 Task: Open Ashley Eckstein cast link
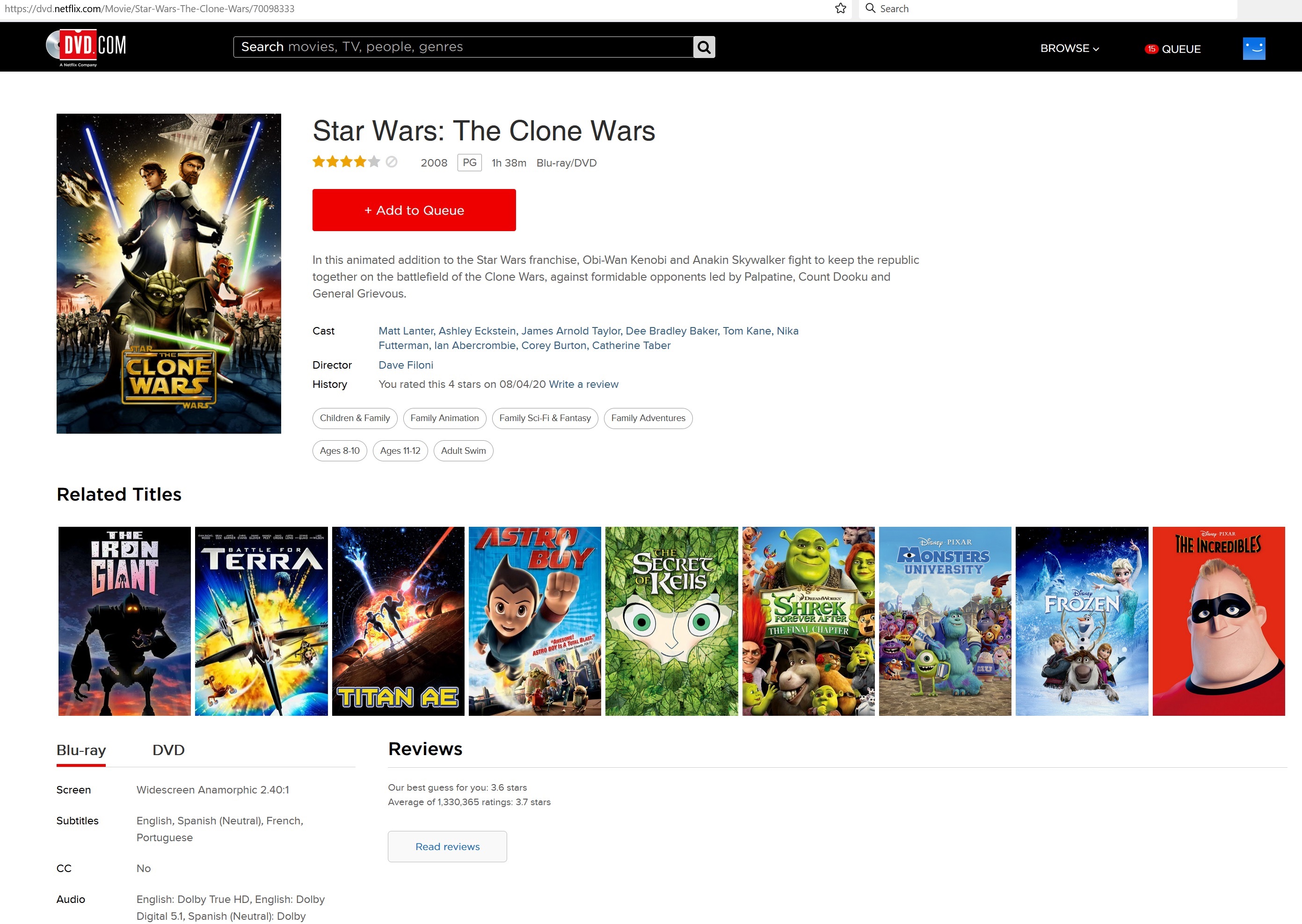[x=477, y=331]
